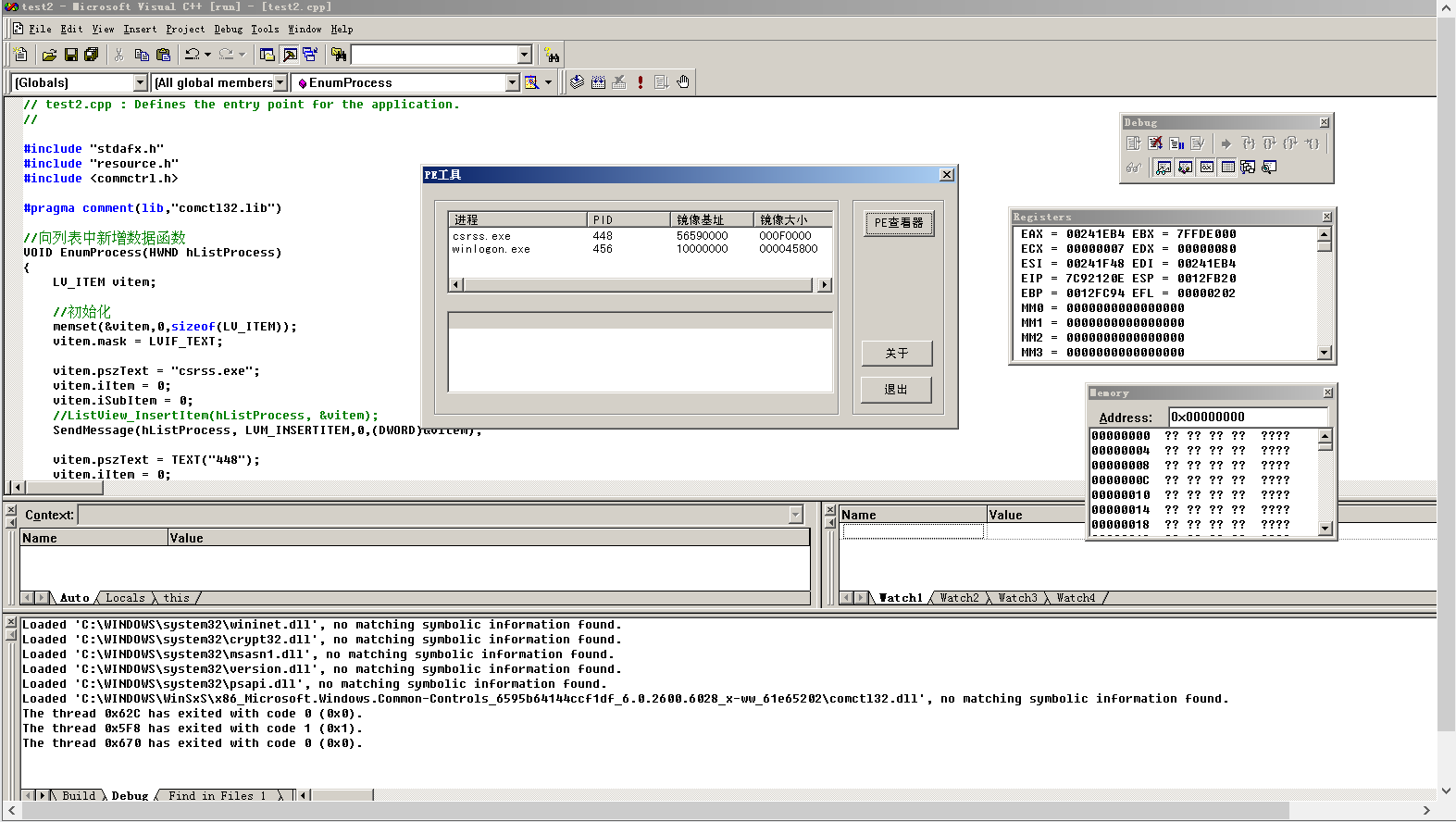Screen dimensions: 1456x822
Task: Click the Memory window Address input field
Action: click(x=1248, y=417)
